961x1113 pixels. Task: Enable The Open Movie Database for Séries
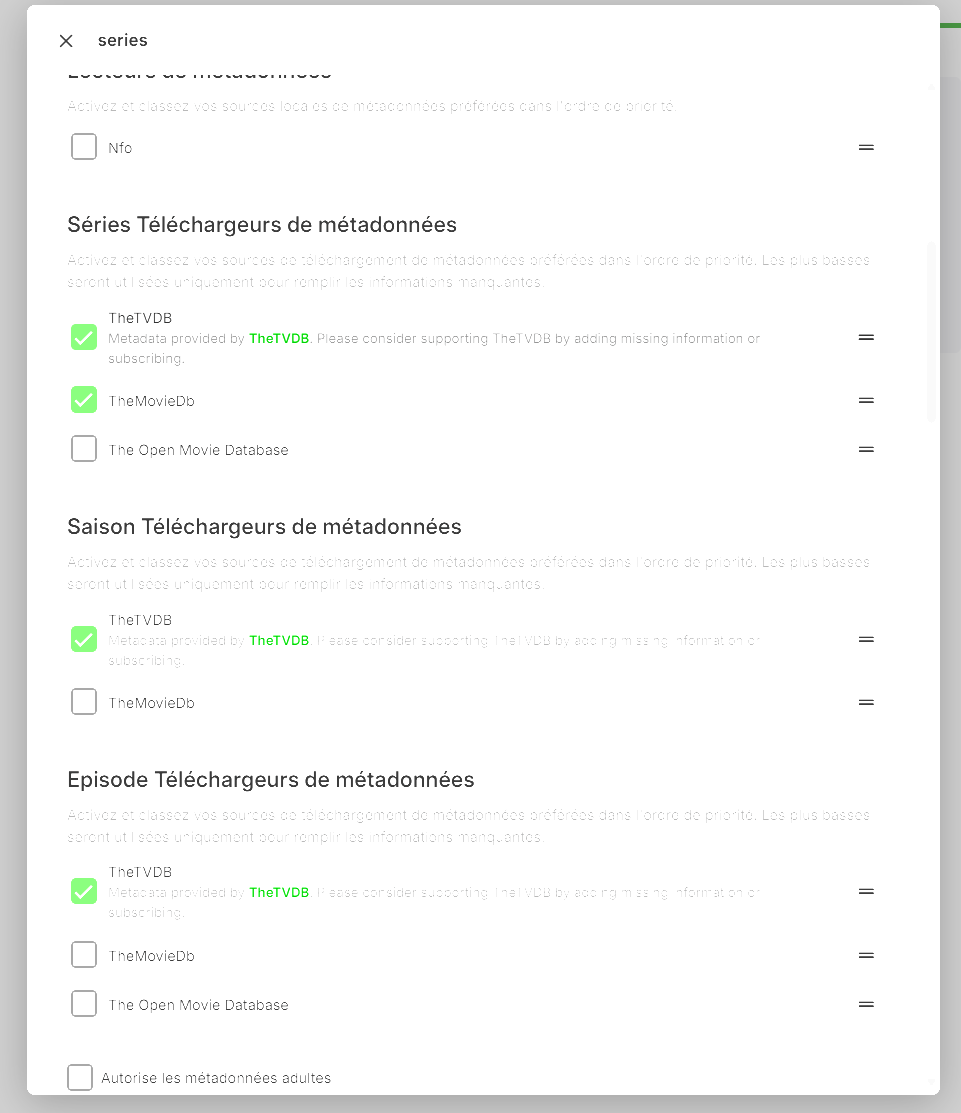click(84, 449)
